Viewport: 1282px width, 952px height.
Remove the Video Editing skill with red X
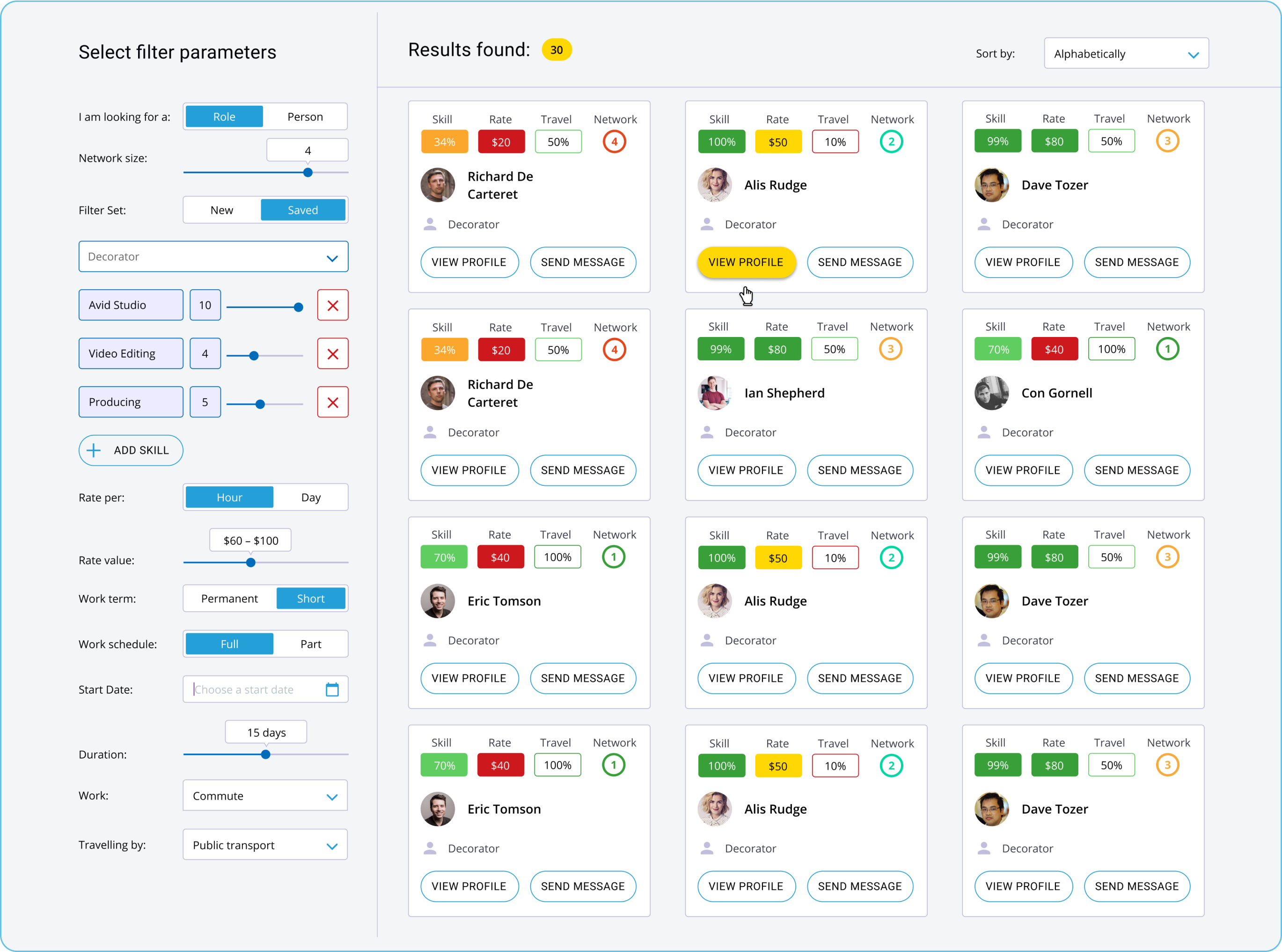332,353
